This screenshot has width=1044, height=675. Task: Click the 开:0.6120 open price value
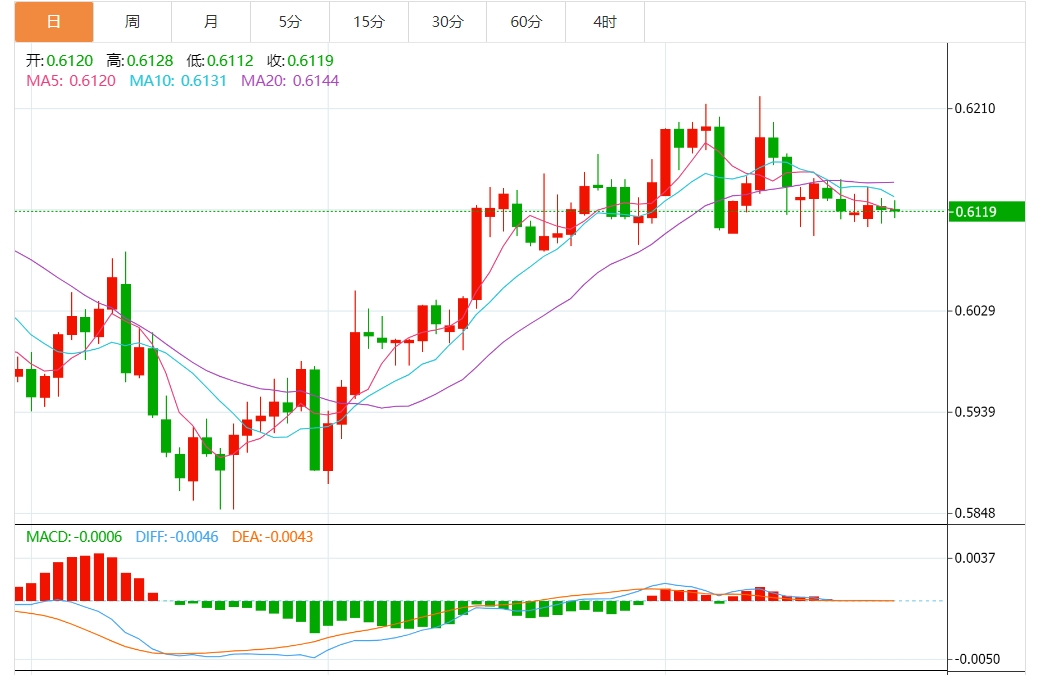coord(59,61)
